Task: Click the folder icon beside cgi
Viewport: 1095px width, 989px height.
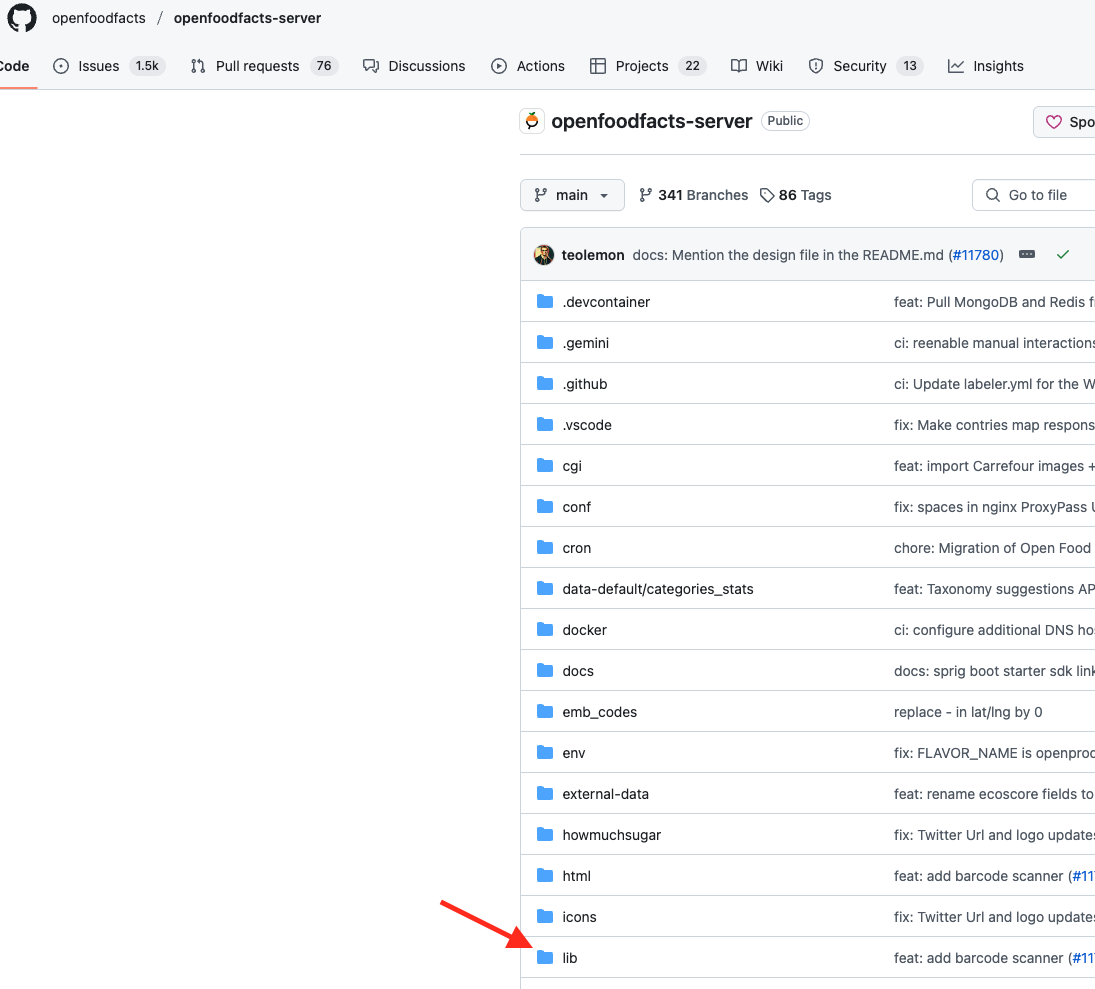Action: pos(545,465)
